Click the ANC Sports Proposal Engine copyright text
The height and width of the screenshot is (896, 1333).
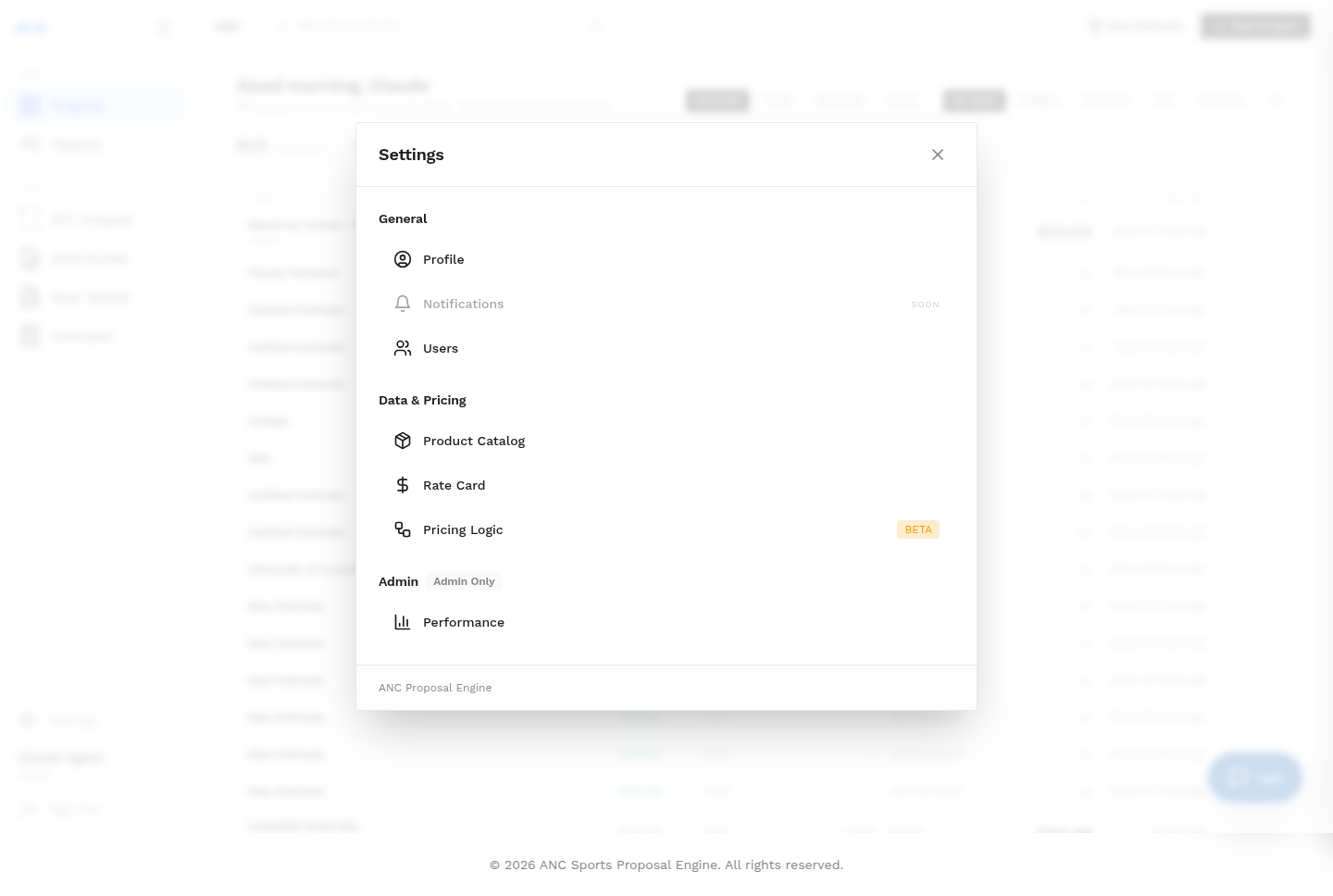(666, 865)
